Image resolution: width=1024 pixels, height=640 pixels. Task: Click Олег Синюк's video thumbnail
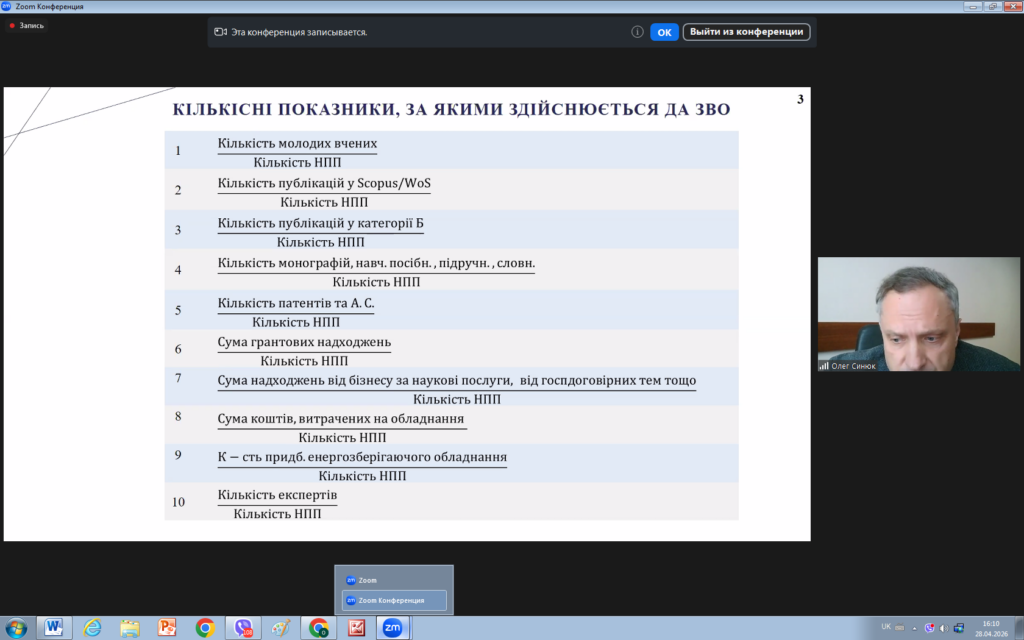(920, 315)
